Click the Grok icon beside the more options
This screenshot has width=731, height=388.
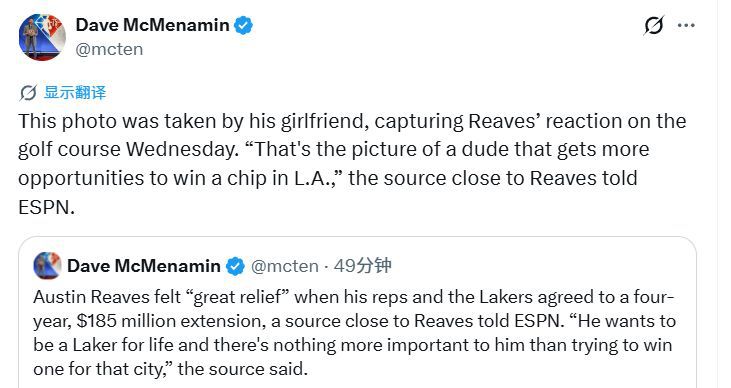(654, 25)
